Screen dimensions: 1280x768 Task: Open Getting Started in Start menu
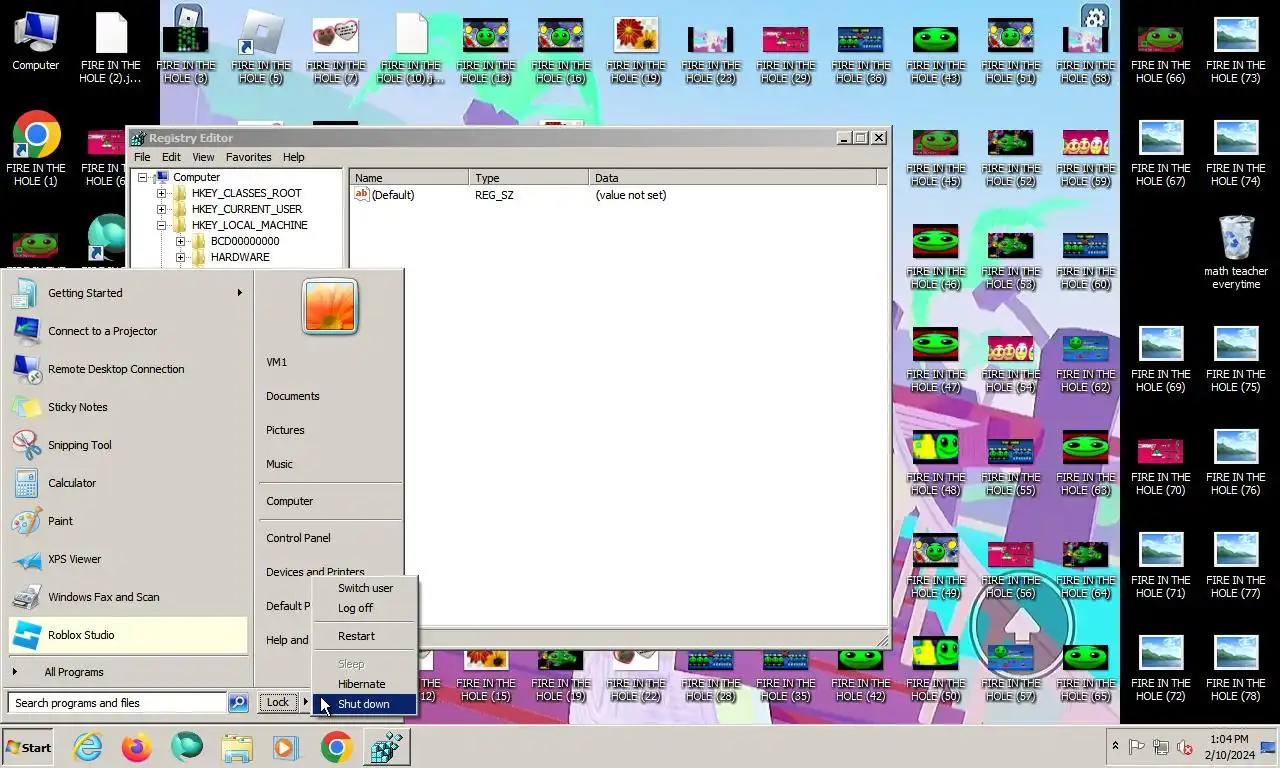(127, 293)
